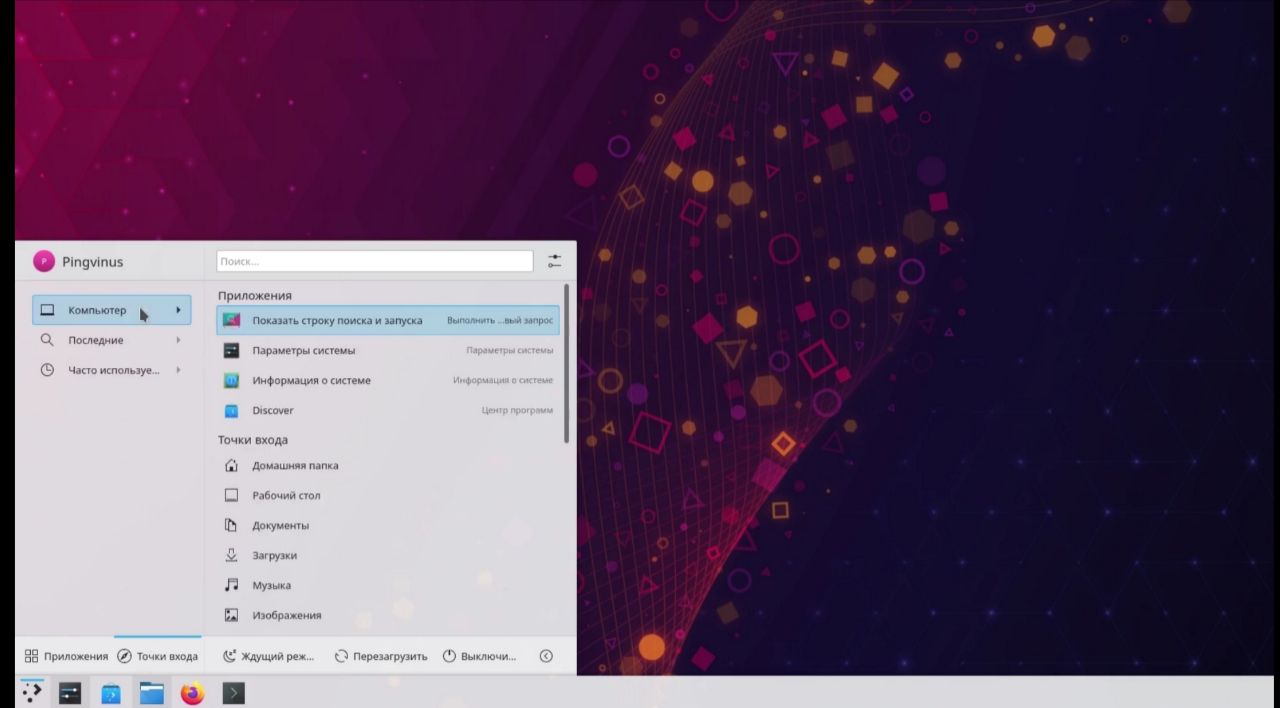Click the Документы files icon
The height and width of the screenshot is (708, 1280).
(x=232, y=526)
